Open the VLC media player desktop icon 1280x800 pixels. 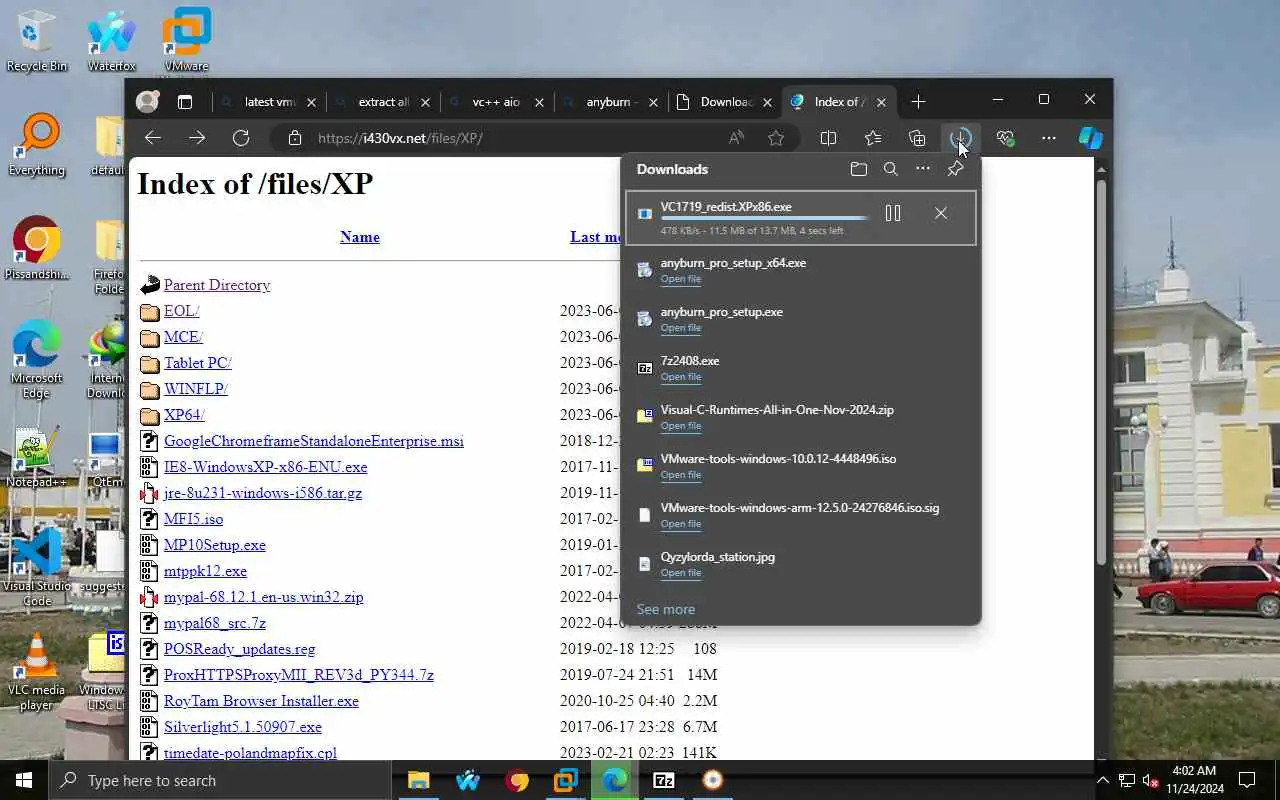(x=36, y=670)
